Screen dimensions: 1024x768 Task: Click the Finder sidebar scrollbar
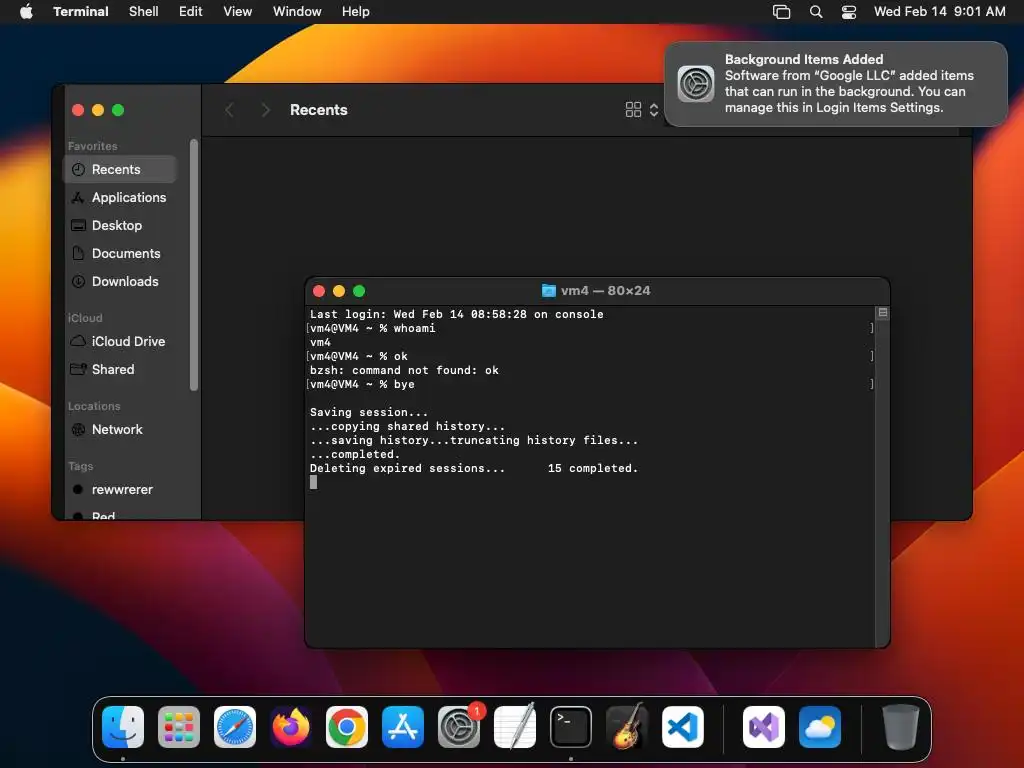coord(193,265)
